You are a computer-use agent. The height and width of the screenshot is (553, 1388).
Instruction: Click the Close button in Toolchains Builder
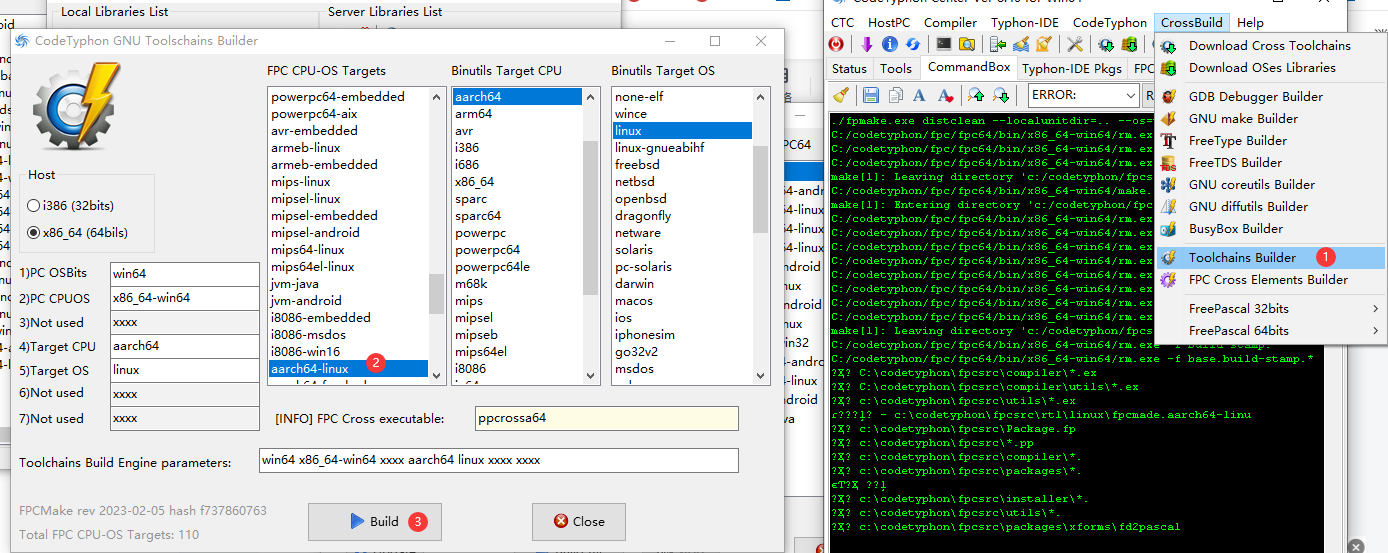[579, 521]
